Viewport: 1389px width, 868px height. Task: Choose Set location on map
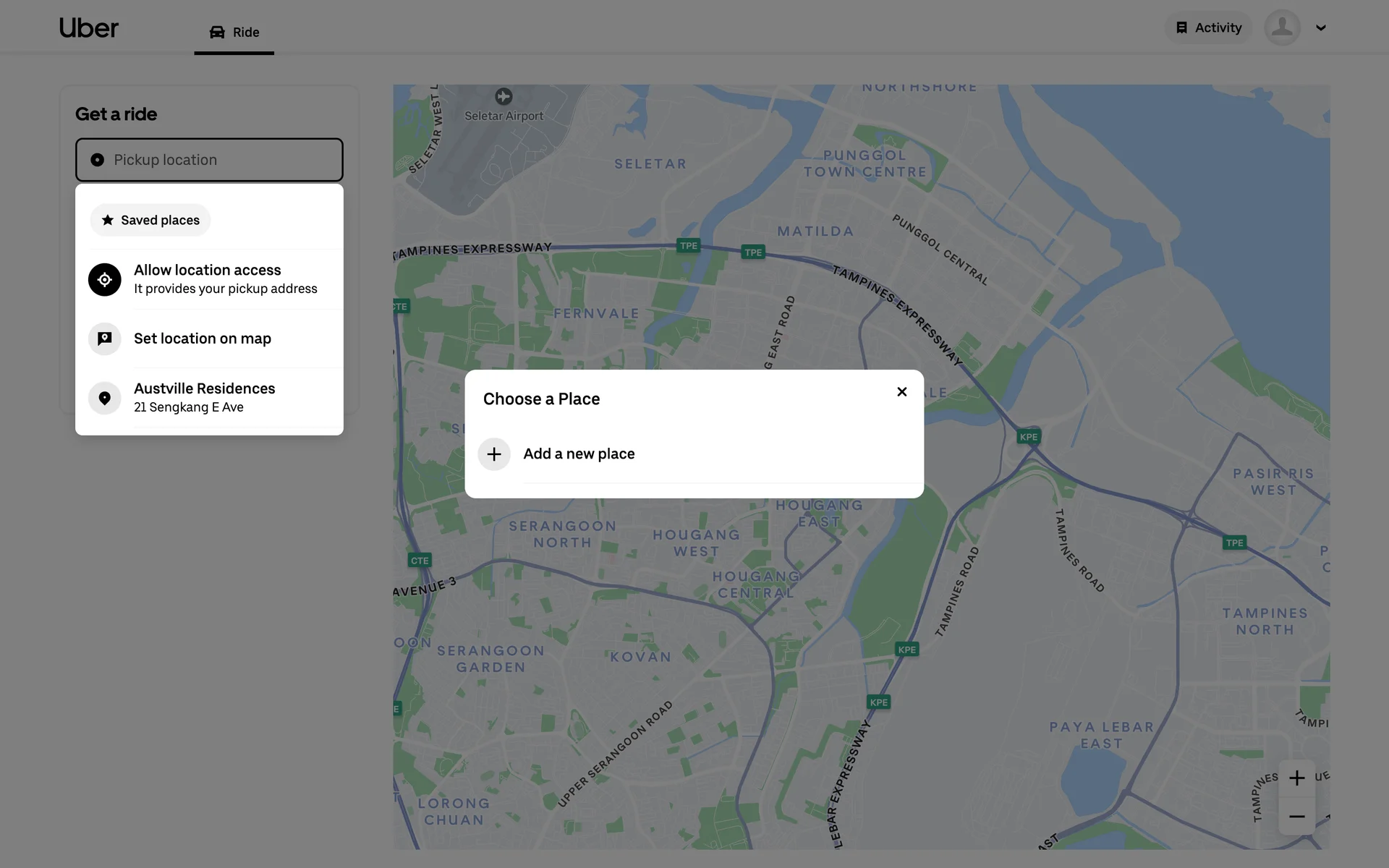tap(203, 339)
